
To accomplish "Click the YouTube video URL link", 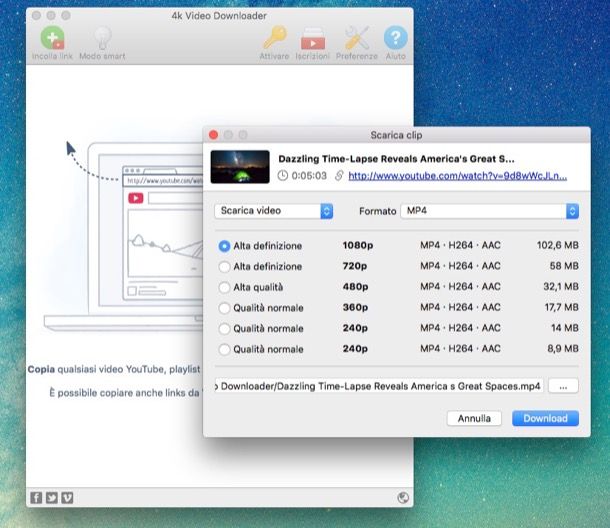I will (458, 176).
